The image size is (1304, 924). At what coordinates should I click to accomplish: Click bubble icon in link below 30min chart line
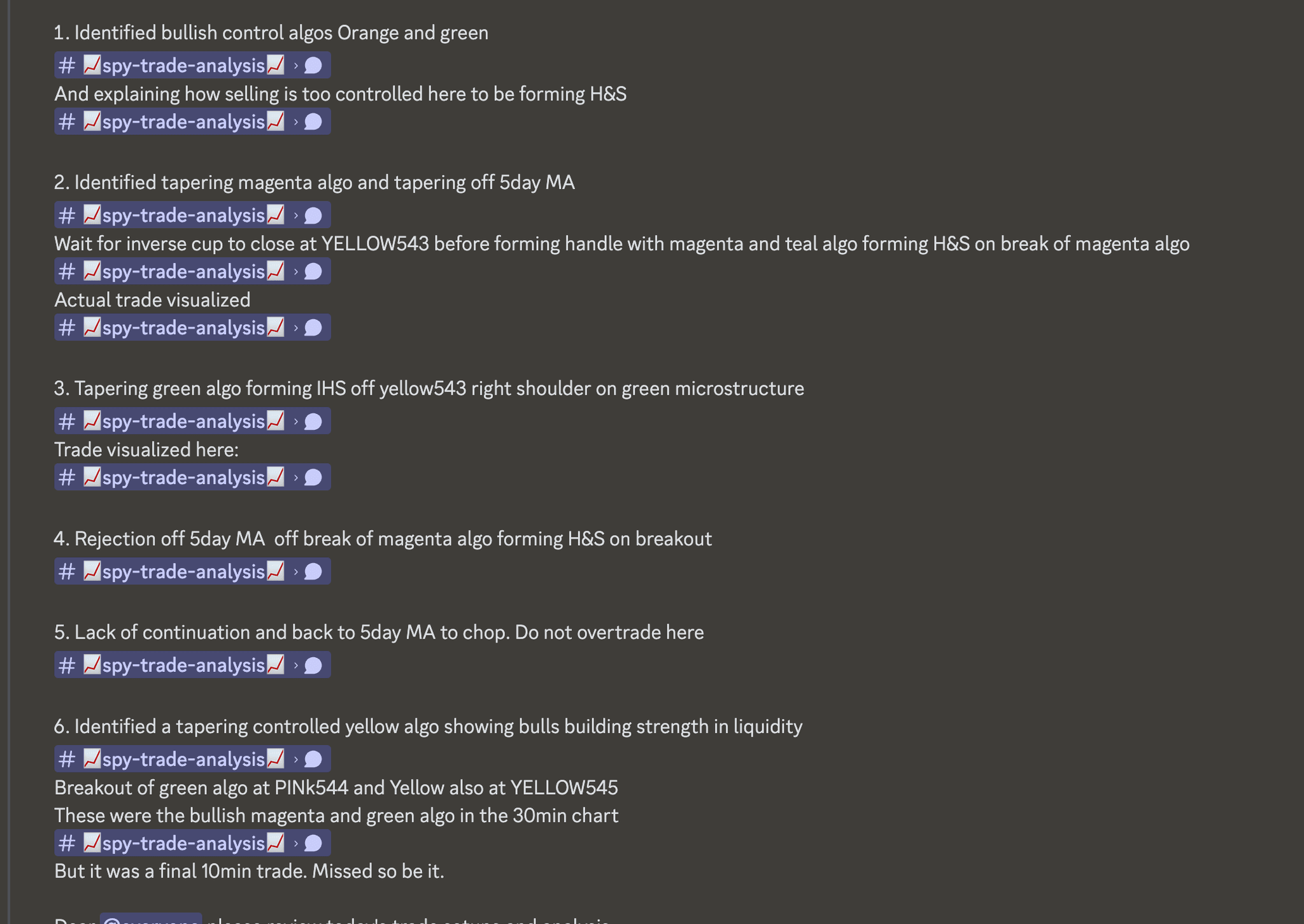313,844
